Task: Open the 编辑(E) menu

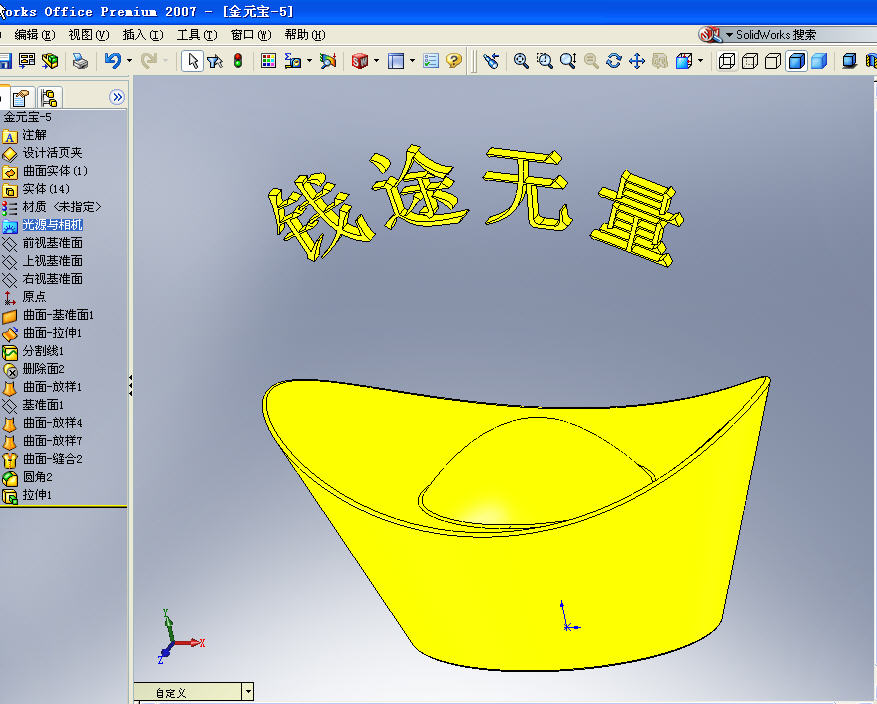Action: point(35,35)
